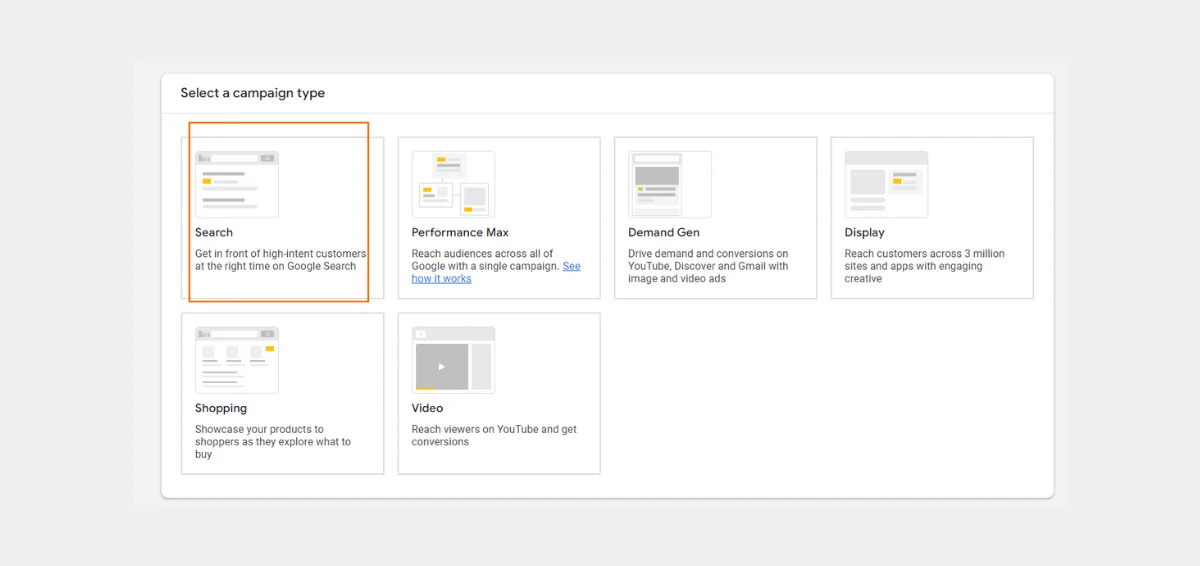Click the 'Select a campaign type' heading

click(x=253, y=93)
